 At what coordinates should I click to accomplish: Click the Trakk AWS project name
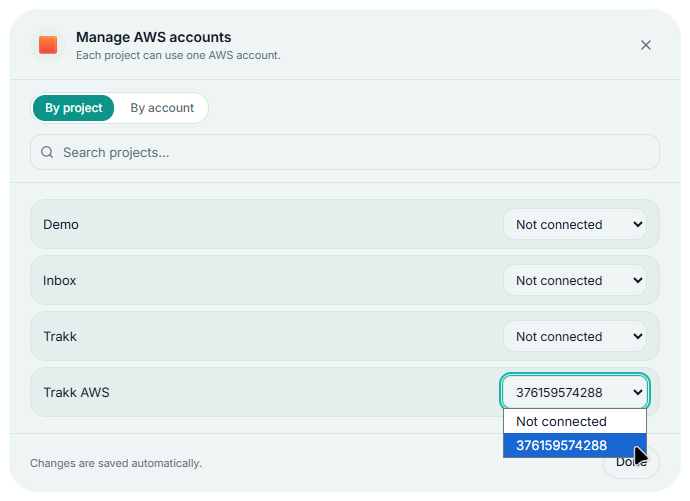[76, 392]
